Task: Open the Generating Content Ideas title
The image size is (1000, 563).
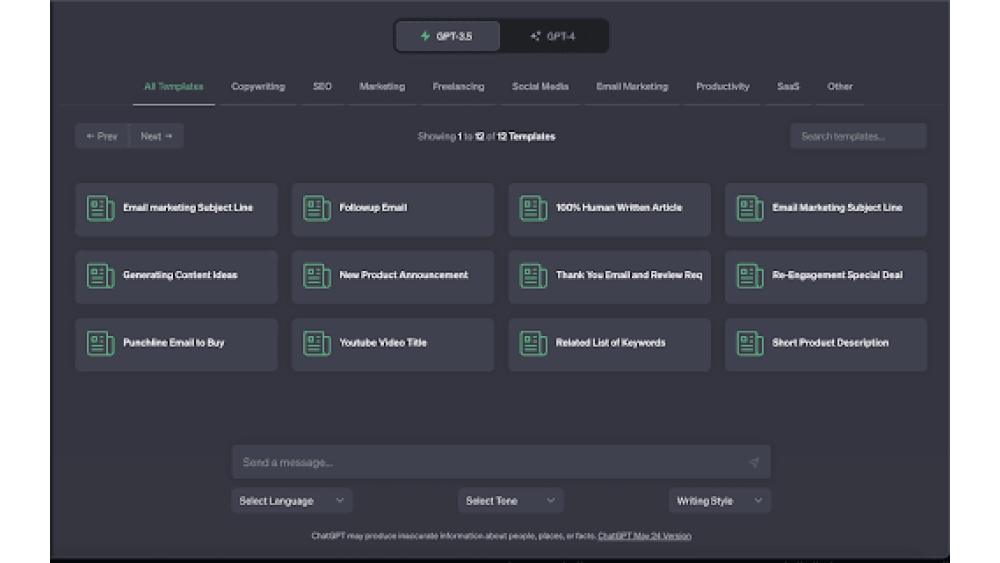Action: (180, 275)
